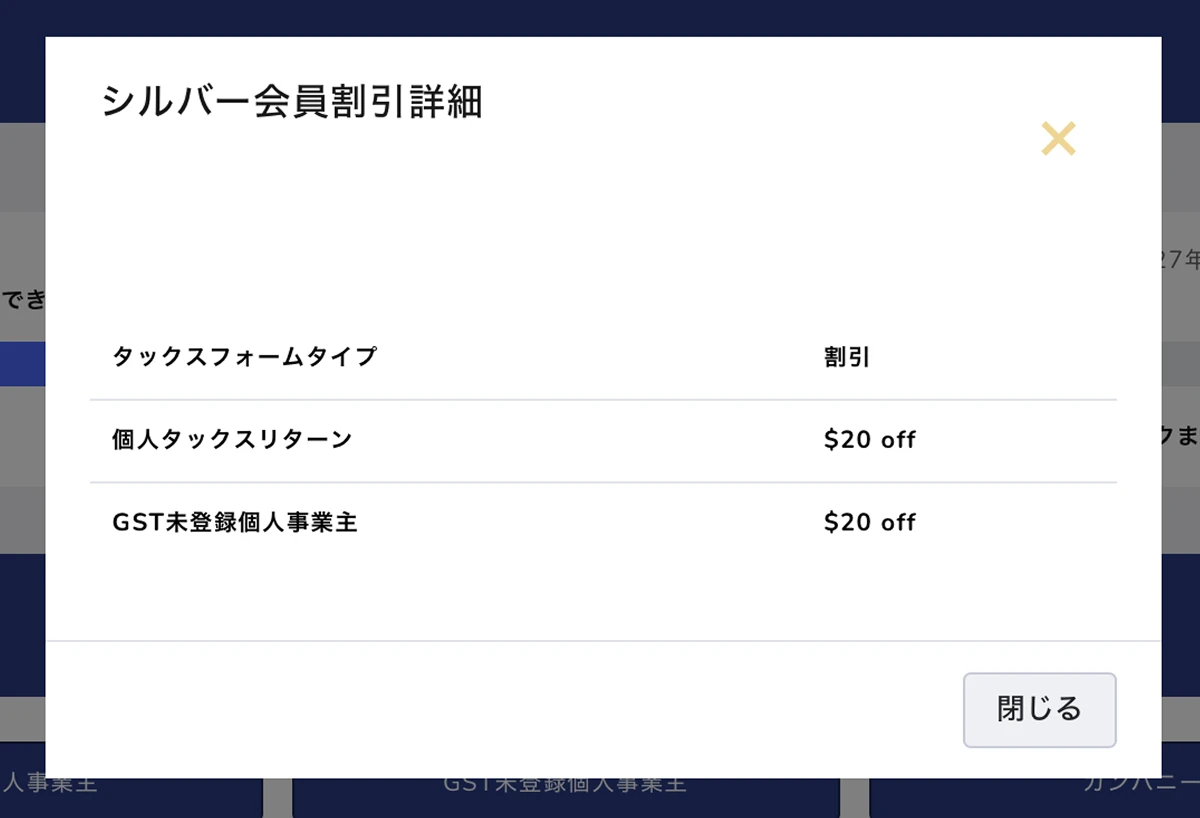Click the empty footer area left of 閉じる
Screen dimensions: 1200x818
[500, 709]
